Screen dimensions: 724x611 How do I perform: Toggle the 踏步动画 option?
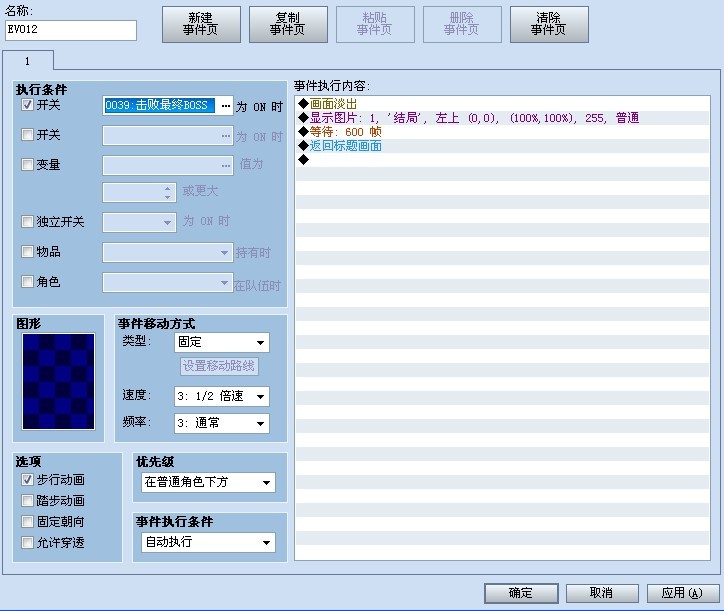[27, 501]
